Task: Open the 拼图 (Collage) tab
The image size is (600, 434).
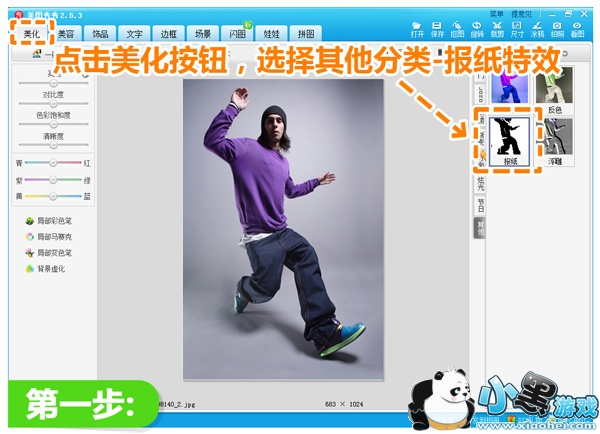Action: (x=308, y=34)
